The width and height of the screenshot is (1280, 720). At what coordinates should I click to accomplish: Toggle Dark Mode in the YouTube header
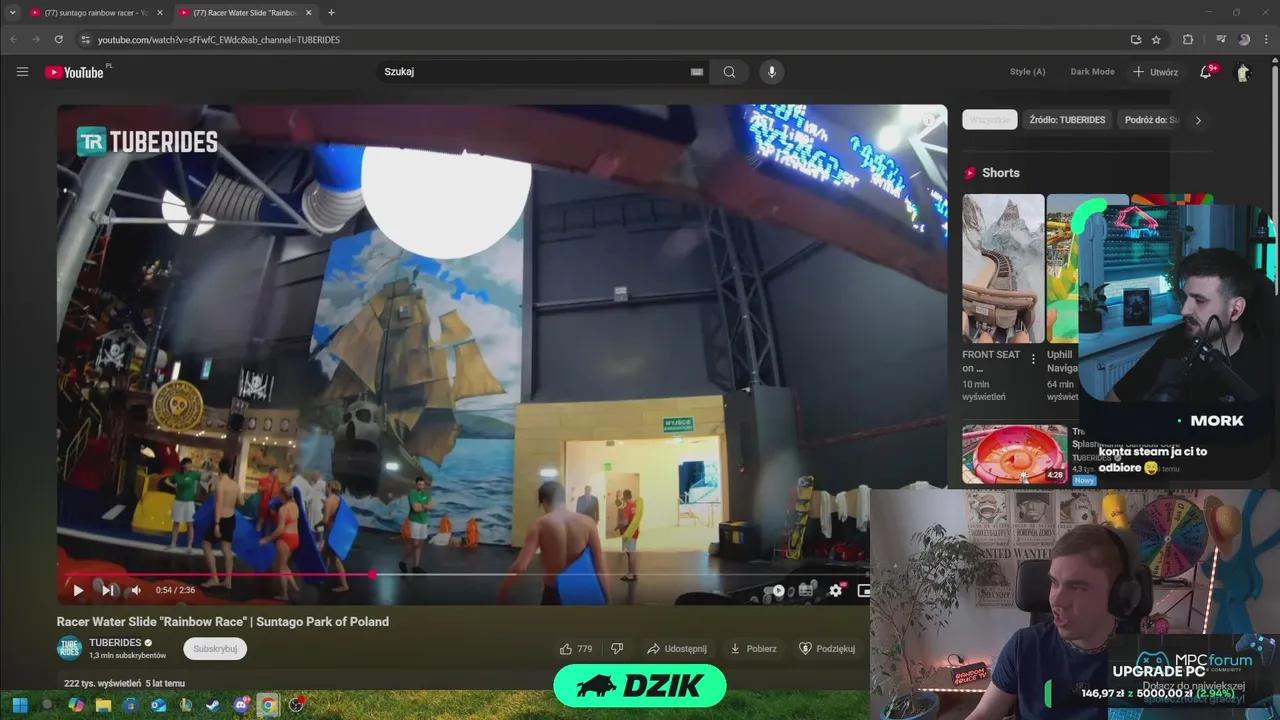1092,72
